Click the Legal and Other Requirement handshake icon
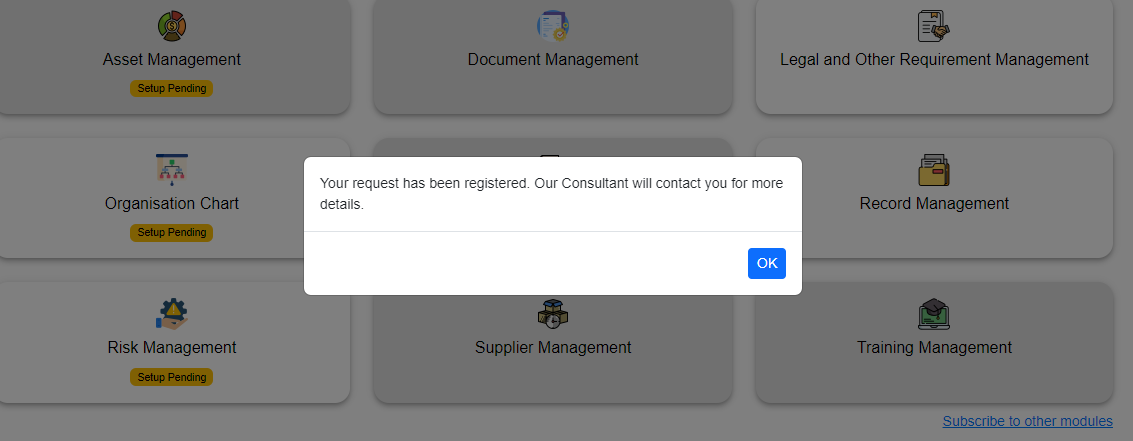Viewport: 1133px width, 441px height. point(934,26)
